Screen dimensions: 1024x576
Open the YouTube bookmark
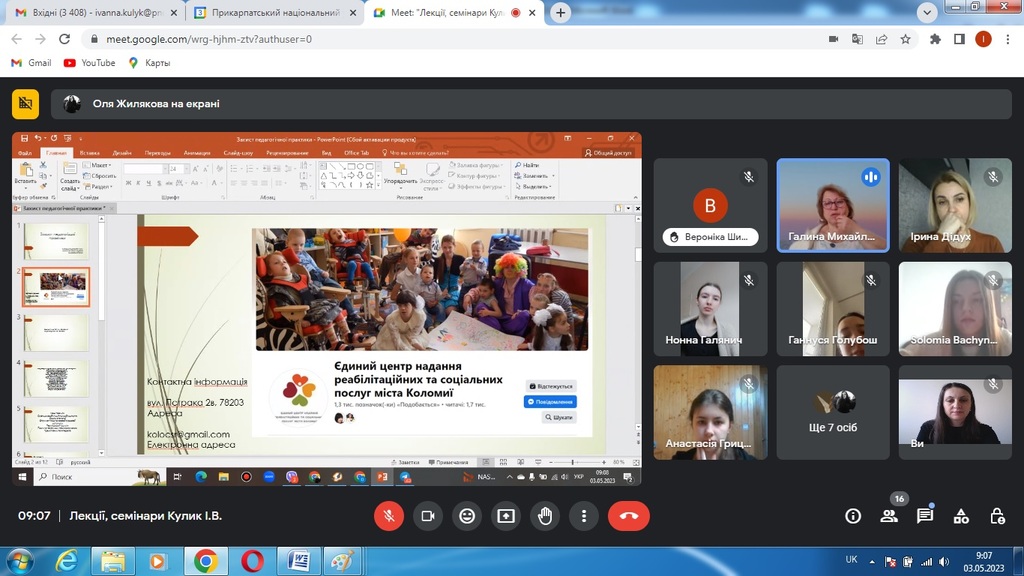pyautogui.click(x=89, y=63)
